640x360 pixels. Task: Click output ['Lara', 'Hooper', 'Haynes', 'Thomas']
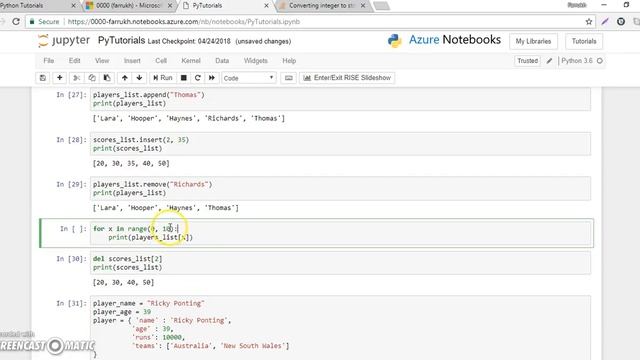click(166, 208)
